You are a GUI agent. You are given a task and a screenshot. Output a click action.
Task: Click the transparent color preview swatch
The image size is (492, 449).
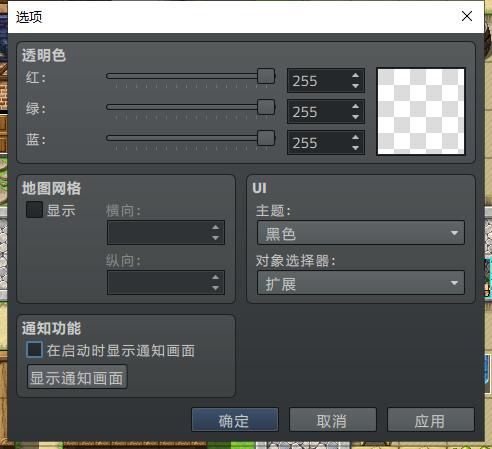click(421, 111)
